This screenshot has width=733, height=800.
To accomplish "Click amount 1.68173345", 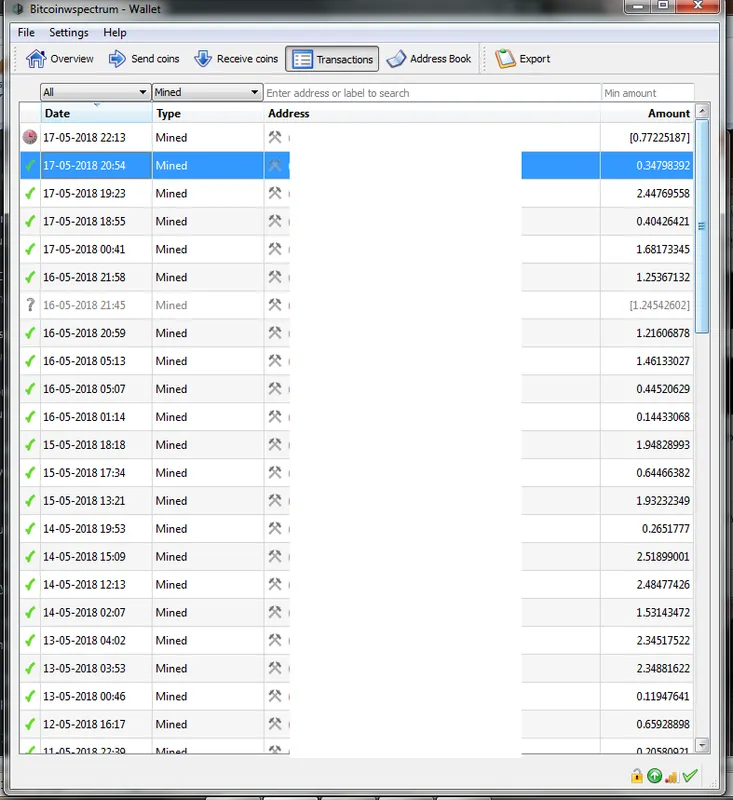I will 663,249.
